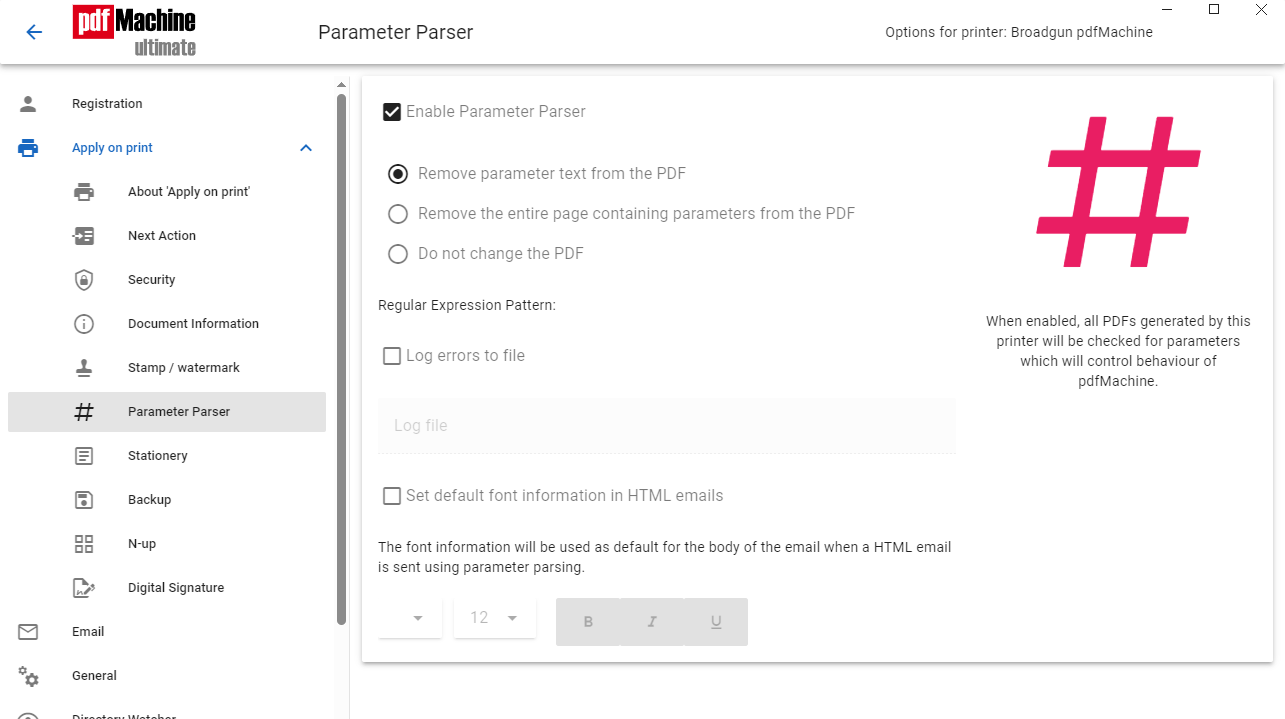Image resolution: width=1285 pixels, height=719 pixels.
Task: Toggle the Bold formatting button
Action: pyautogui.click(x=588, y=622)
